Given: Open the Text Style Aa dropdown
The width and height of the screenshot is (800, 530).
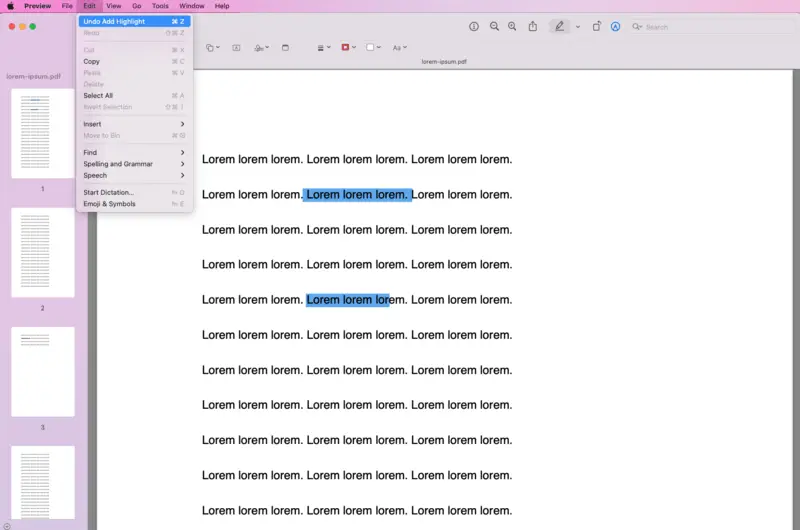Looking at the screenshot, I should (x=399, y=47).
